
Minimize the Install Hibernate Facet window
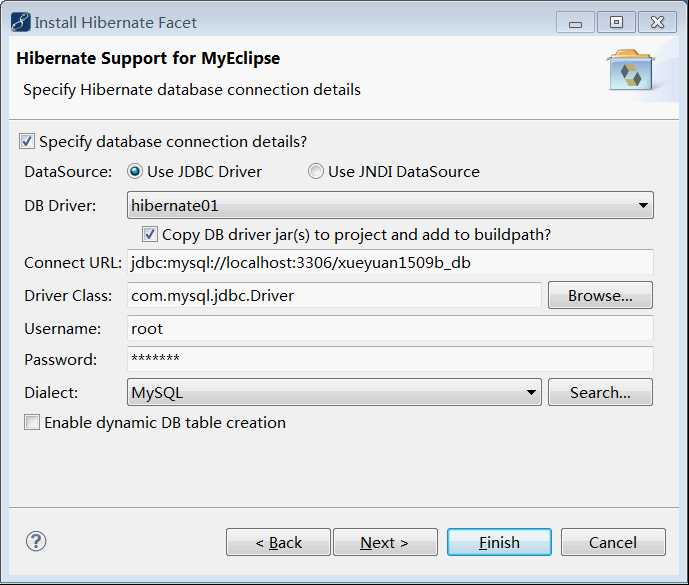(575, 22)
